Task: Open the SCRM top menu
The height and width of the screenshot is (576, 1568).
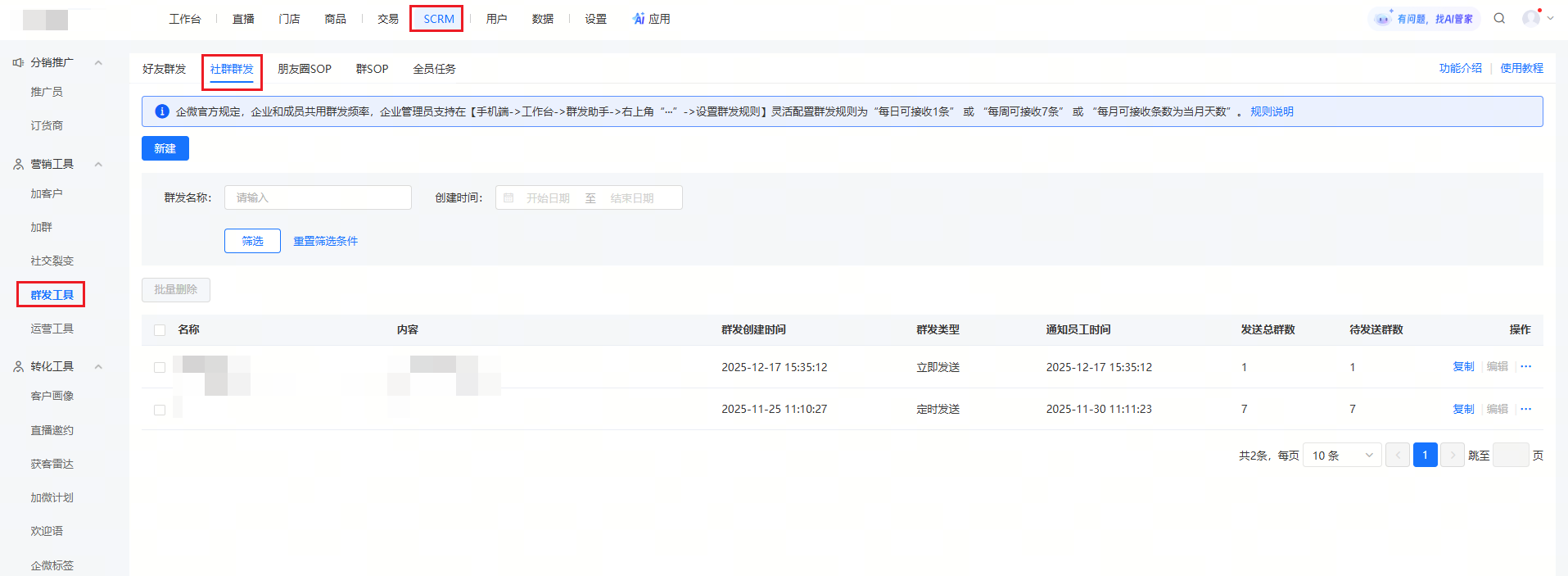Action: (x=438, y=19)
